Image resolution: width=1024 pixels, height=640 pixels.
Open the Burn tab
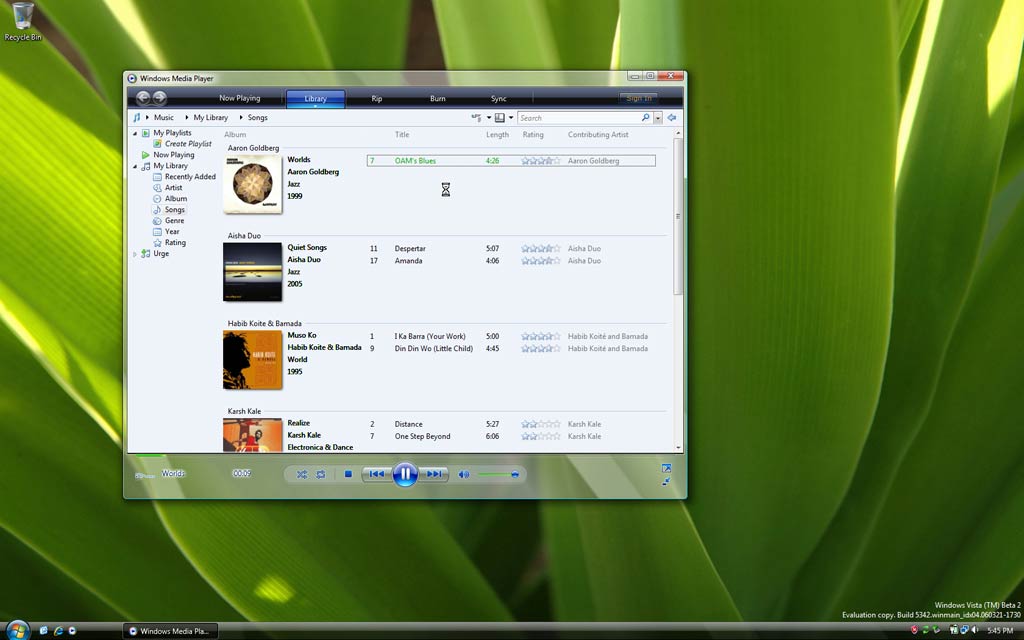[x=438, y=98]
